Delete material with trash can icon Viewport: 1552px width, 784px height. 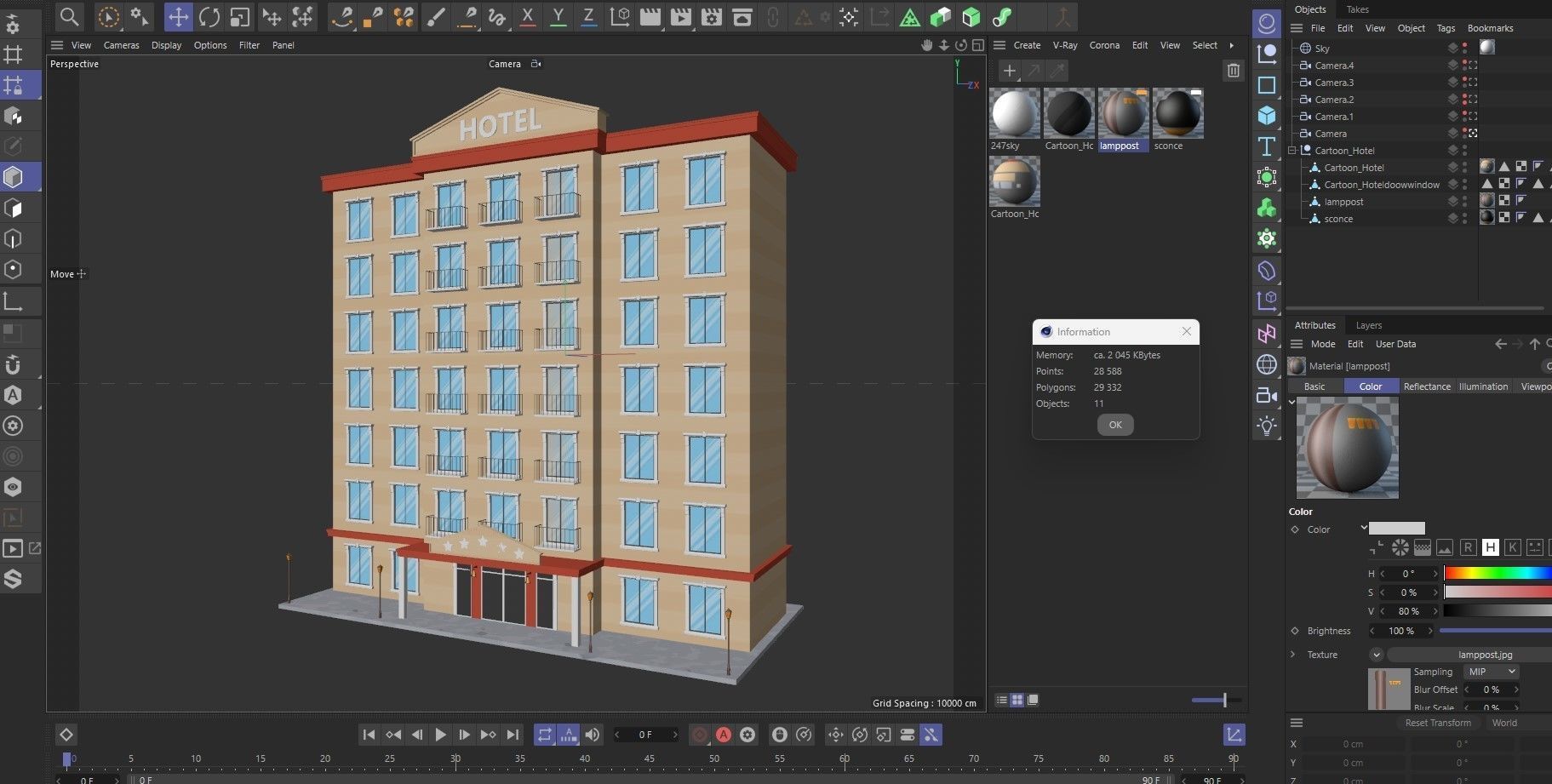1234,71
